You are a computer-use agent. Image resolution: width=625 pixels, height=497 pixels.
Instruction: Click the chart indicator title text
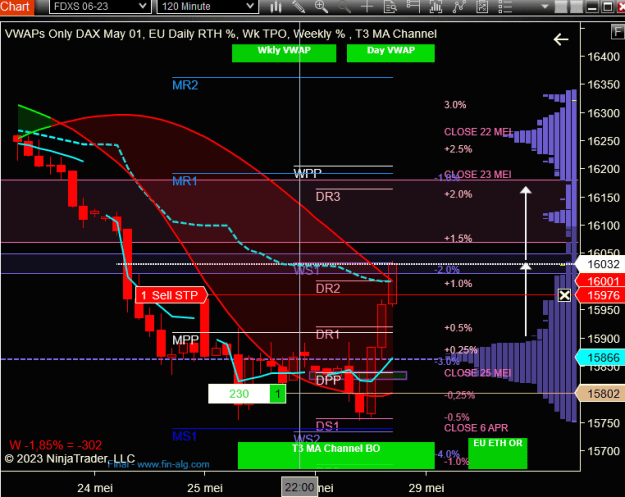(x=220, y=34)
